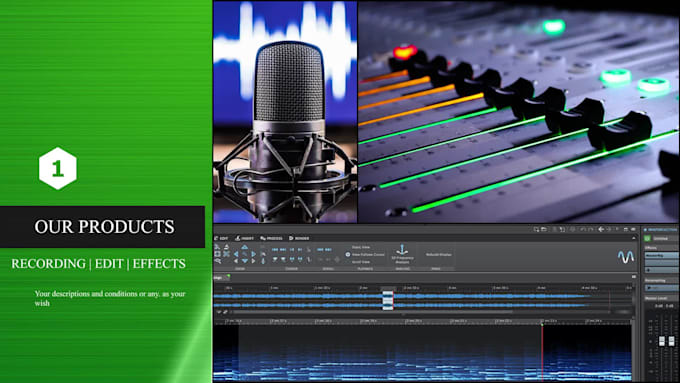Click the large blue zoom-down triangle
The height and width of the screenshot is (383, 680).
tap(245, 261)
